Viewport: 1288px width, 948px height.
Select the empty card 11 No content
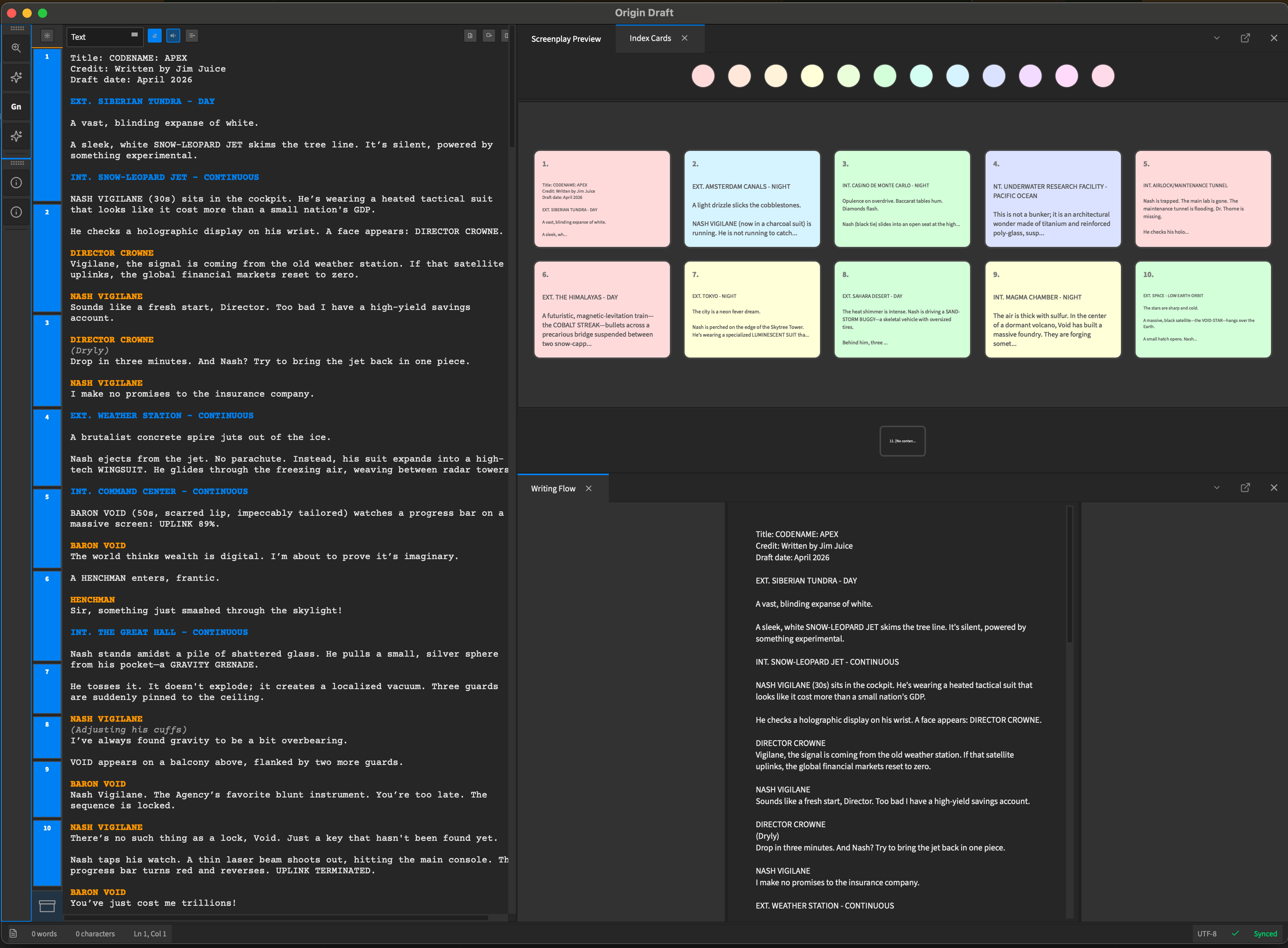[x=902, y=441]
